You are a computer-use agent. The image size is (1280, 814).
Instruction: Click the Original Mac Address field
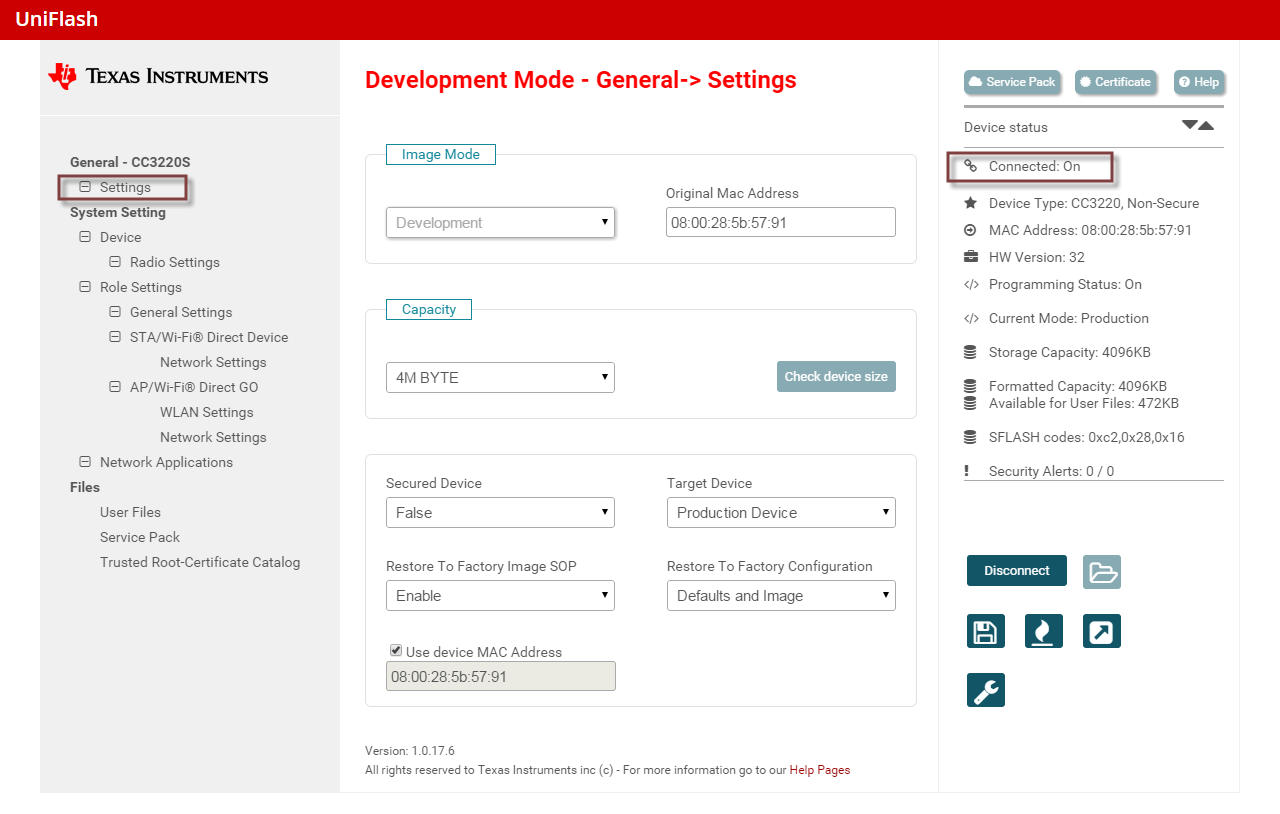[x=780, y=223]
